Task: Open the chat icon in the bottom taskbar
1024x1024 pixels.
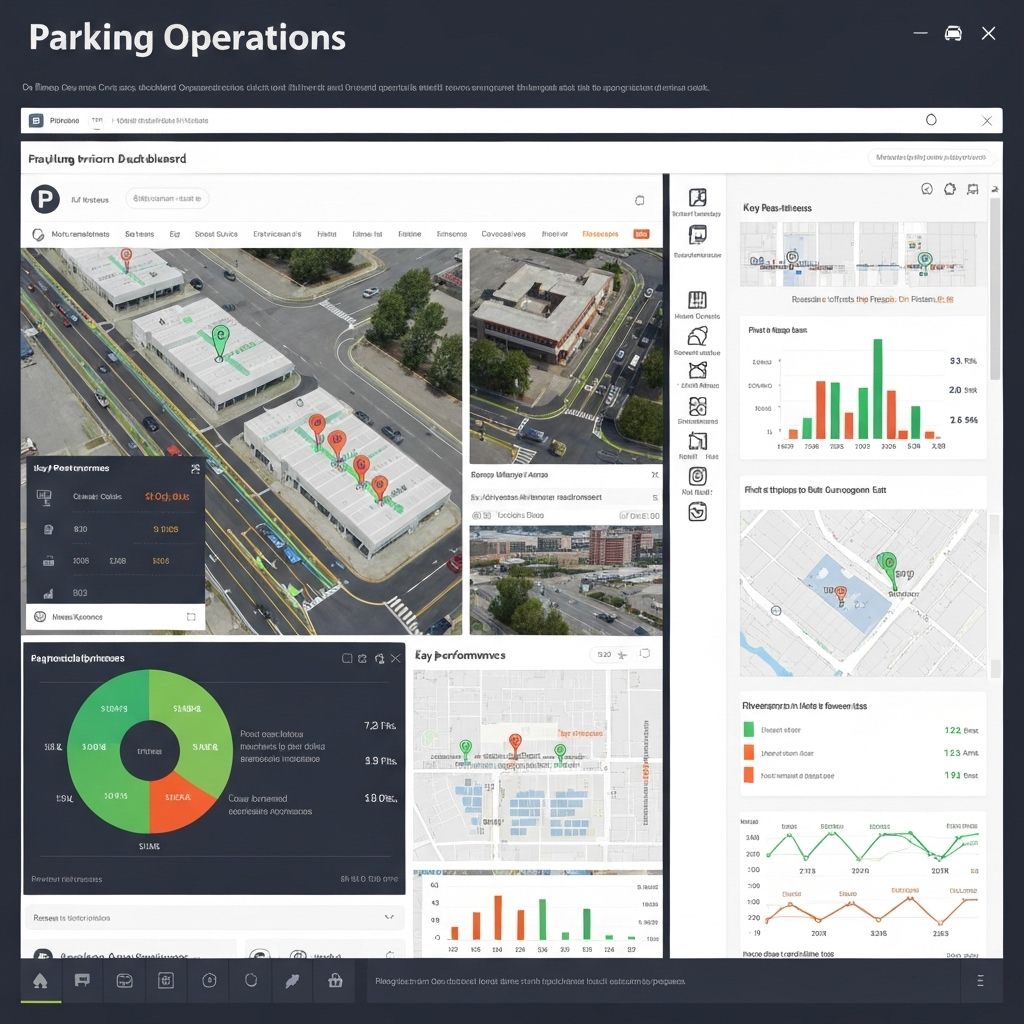Action: click(82, 981)
